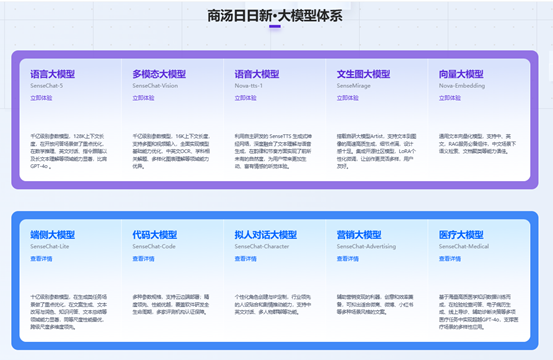Image resolution: width=553 pixels, height=360 pixels.
Task: Click the 拟人对话大模型 heading
Action: (x=266, y=235)
